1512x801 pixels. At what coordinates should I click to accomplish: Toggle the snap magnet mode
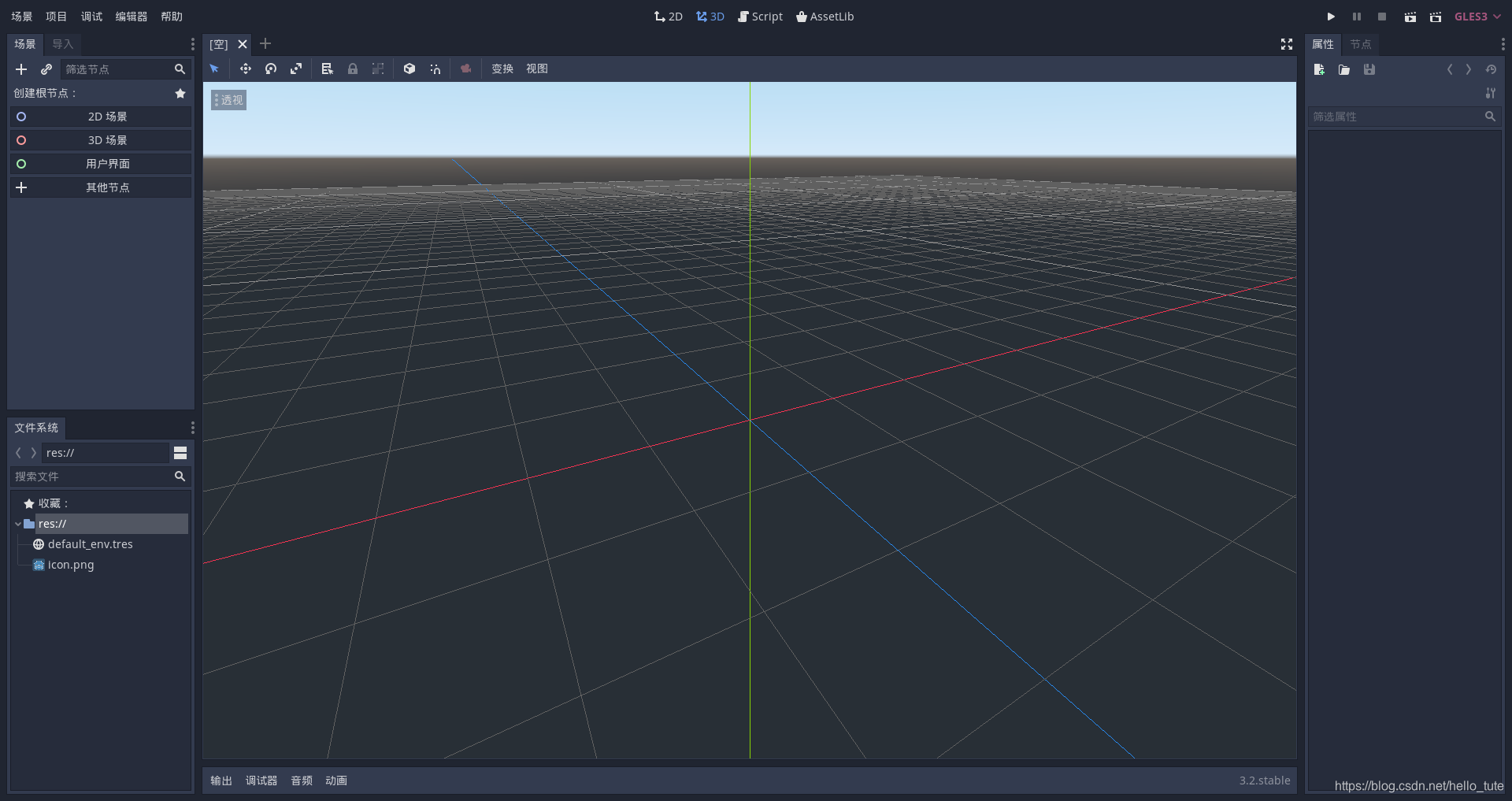click(435, 69)
